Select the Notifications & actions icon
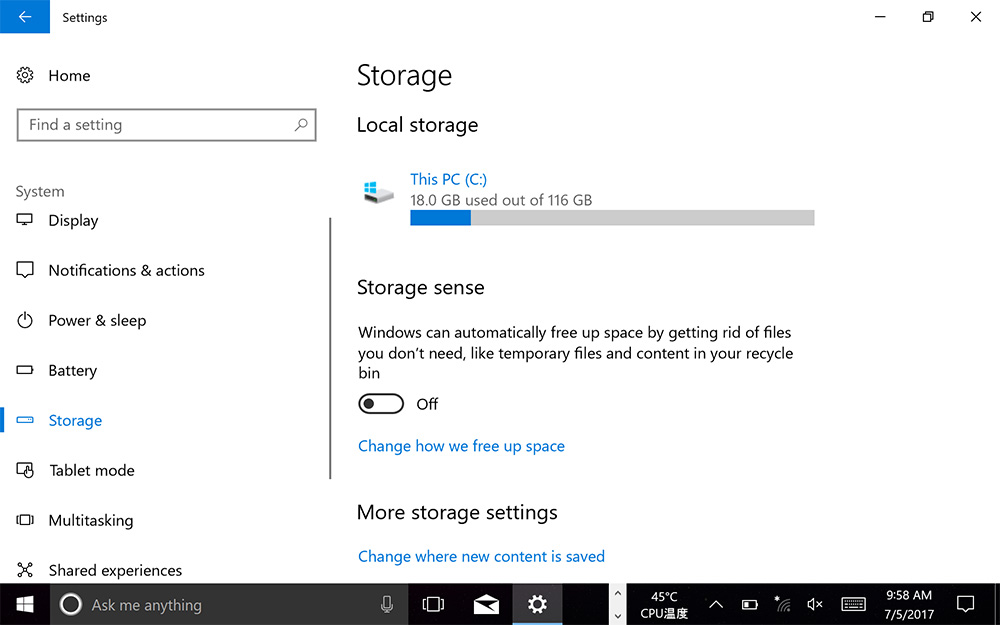 pos(25,270)
